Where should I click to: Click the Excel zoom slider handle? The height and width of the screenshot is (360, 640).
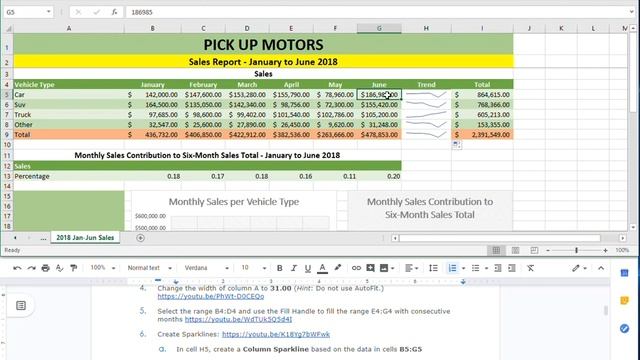pos(576,250)
